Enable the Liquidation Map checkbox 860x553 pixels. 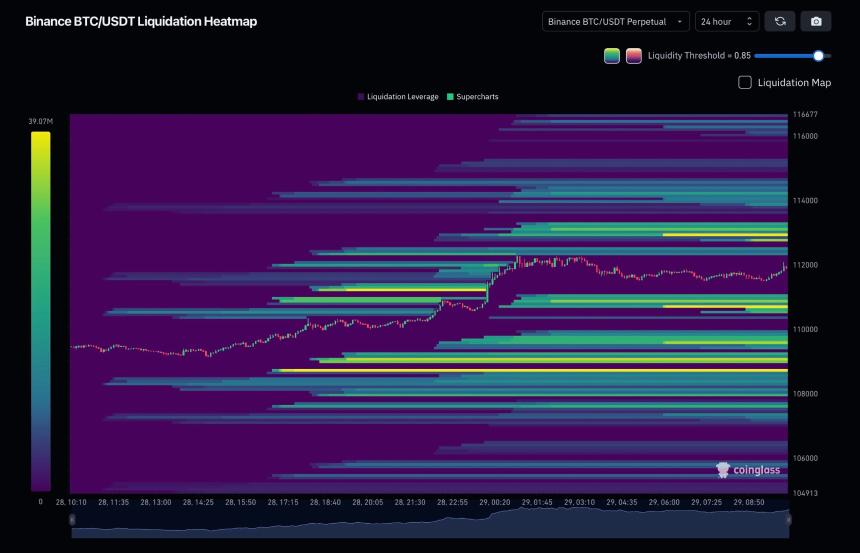point(745,83)
